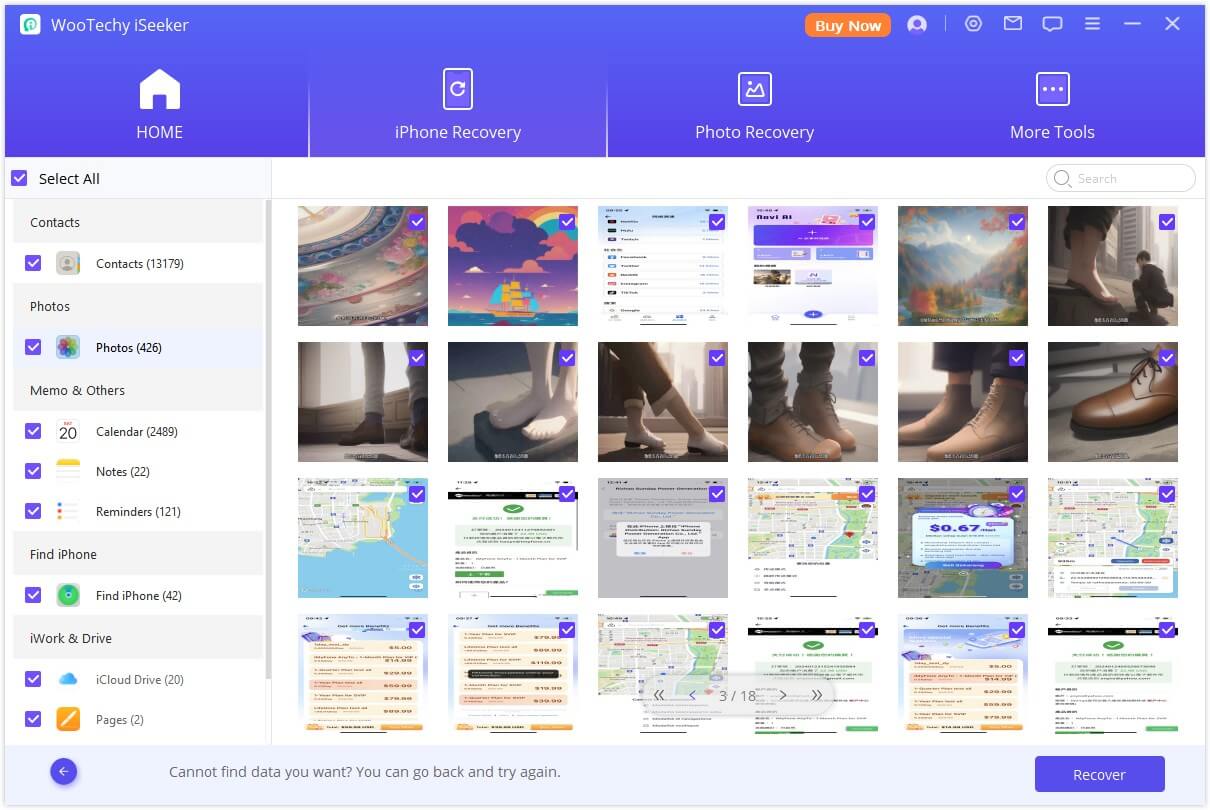Open the iPhone Recovery tool

pyautogui.click(x=457, y=105)
